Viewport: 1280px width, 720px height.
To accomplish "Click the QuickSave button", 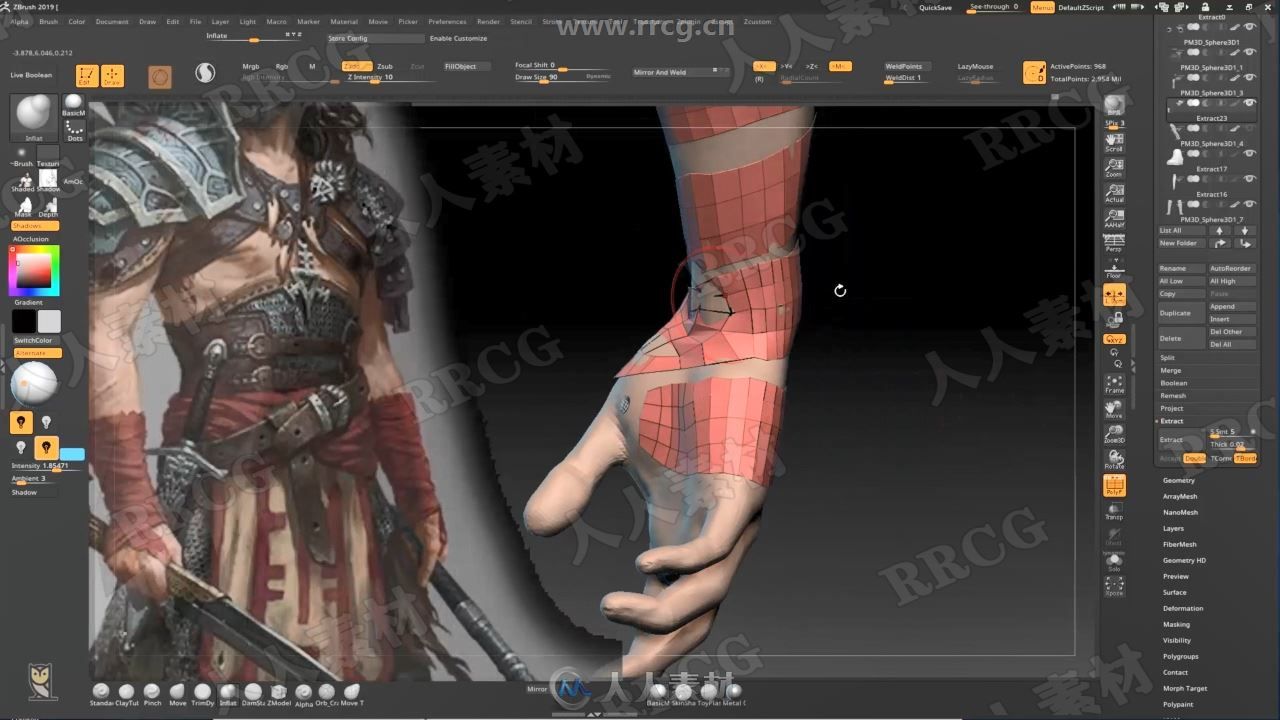I will [935, 7].
